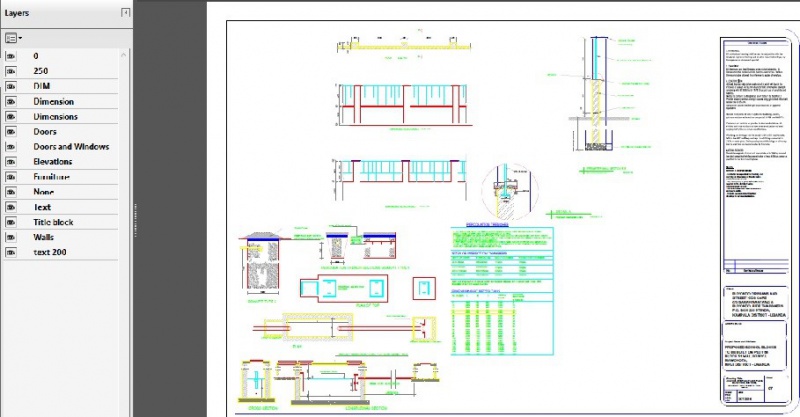Viewport: 800px width, 417px height.
Task: Select the 'DIM' layer name
Action: point(42,86)
